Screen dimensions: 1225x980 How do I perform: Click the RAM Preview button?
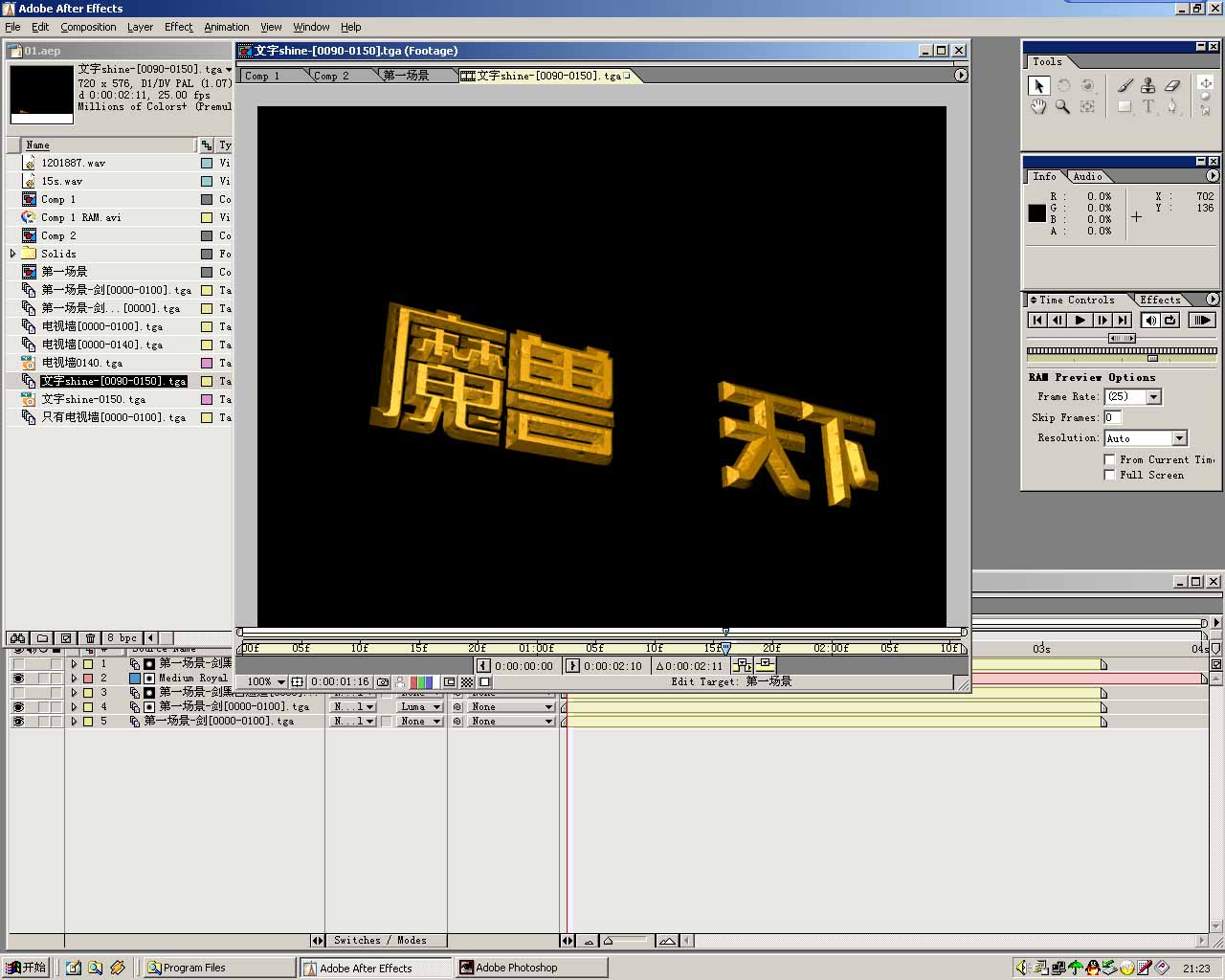click(x=1202, y=321)
